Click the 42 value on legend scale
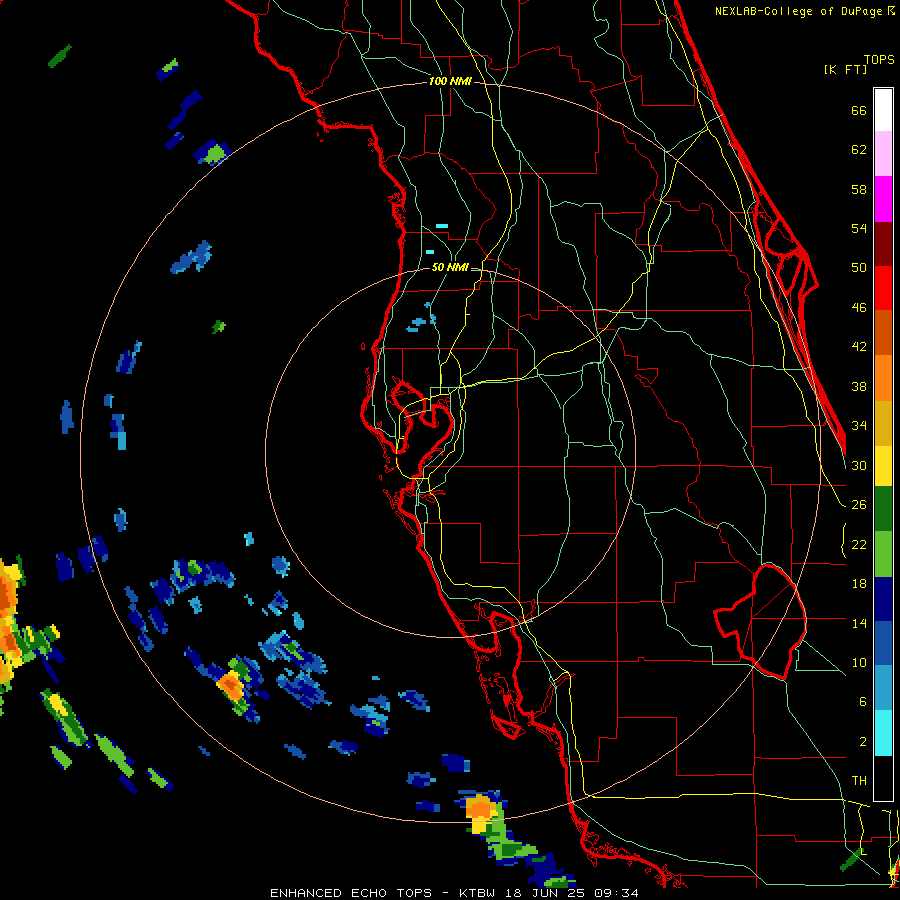Viewport: 900px width, 900px height. 859,346
